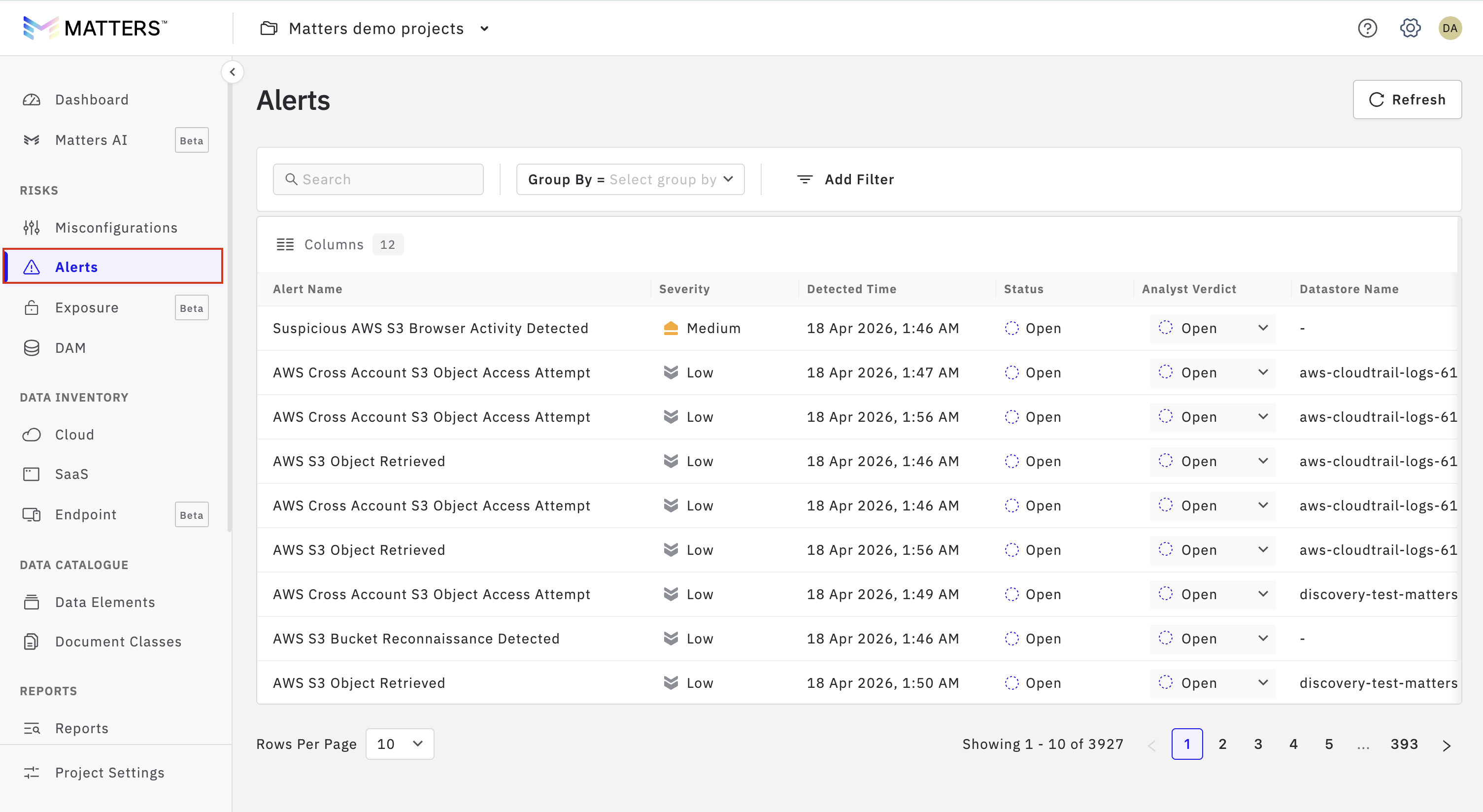Open Add Filter
The image size is (1483, 812).
(x=845, y=179)
